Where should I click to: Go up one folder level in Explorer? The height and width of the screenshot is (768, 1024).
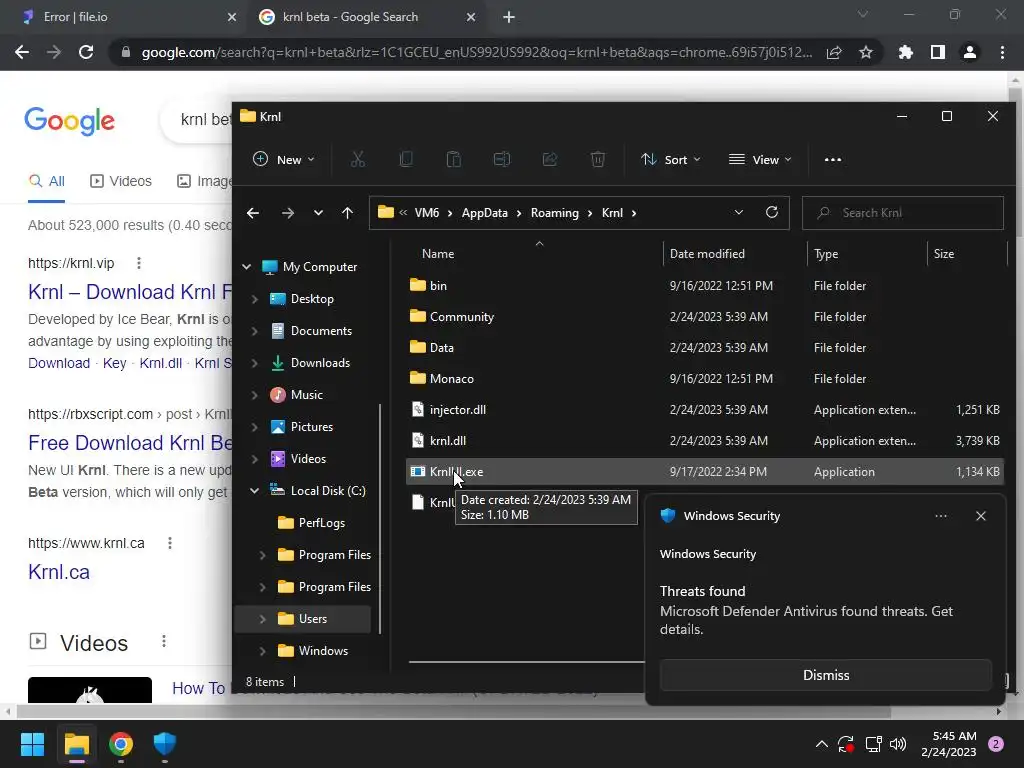(347, 213)
